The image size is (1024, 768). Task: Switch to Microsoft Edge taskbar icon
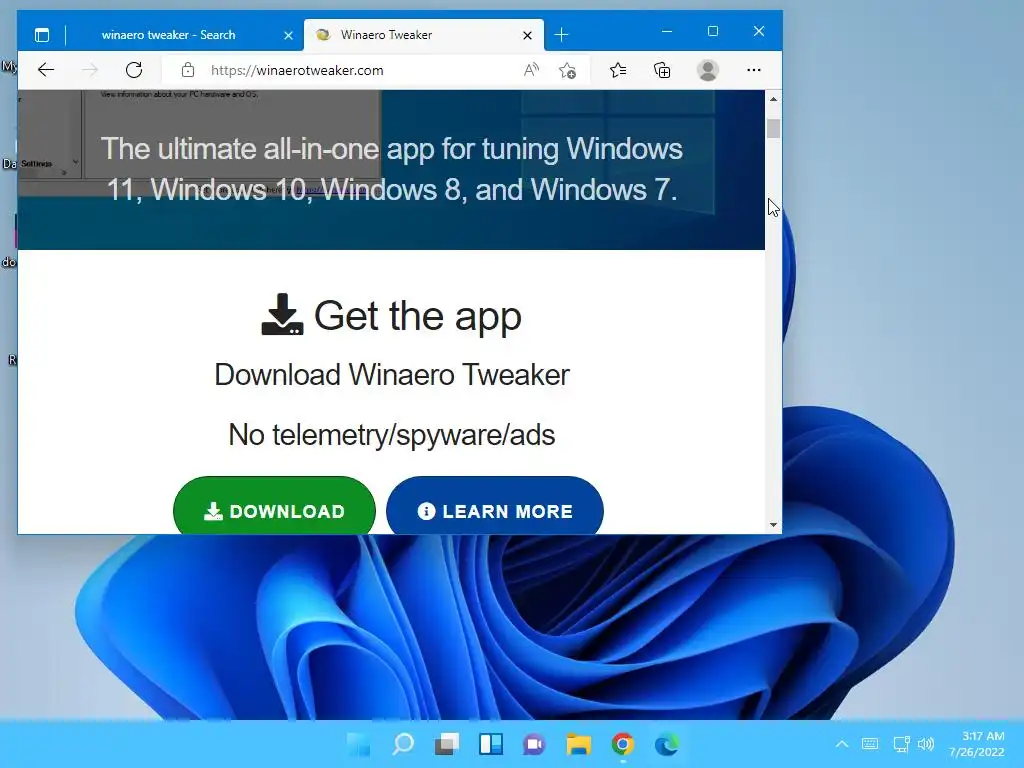pyautogui.click(x=667, y=744)
